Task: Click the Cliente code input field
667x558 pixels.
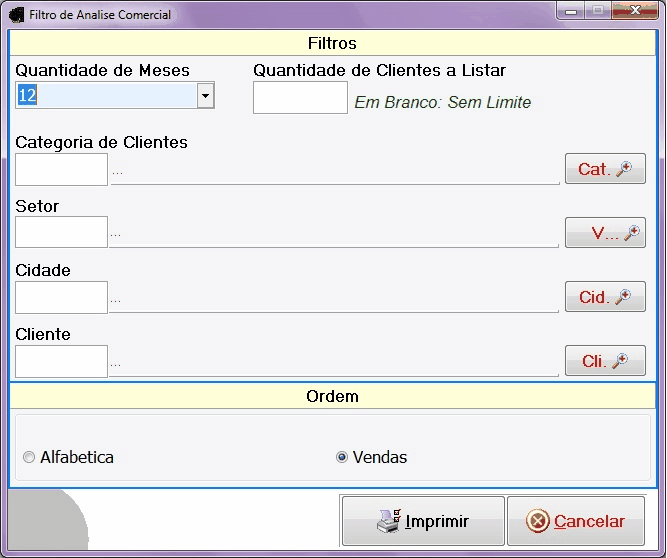Action: pos(61,361)
